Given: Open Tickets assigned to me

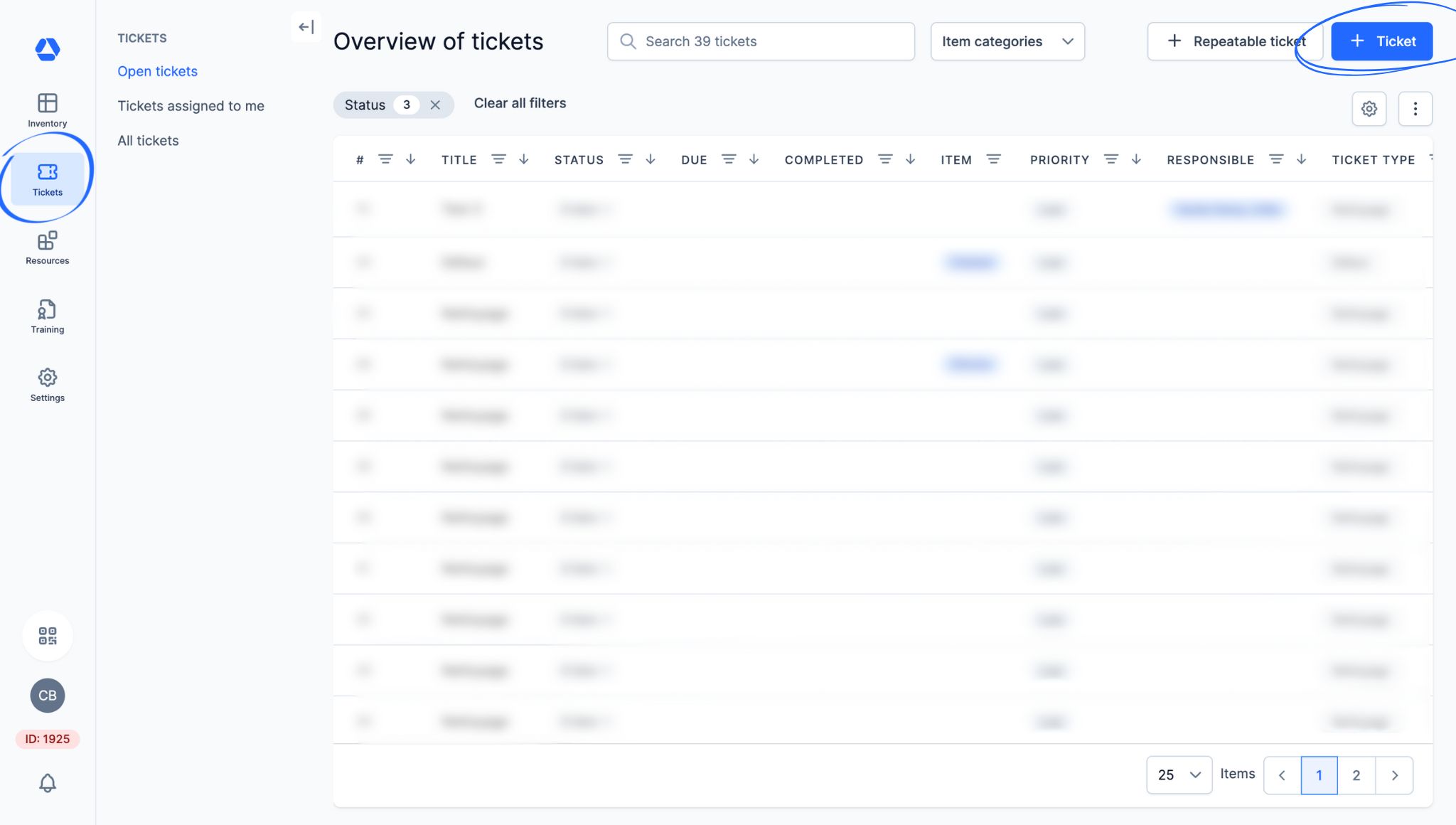Looking at the screenshot, I should tap(191, 106).
